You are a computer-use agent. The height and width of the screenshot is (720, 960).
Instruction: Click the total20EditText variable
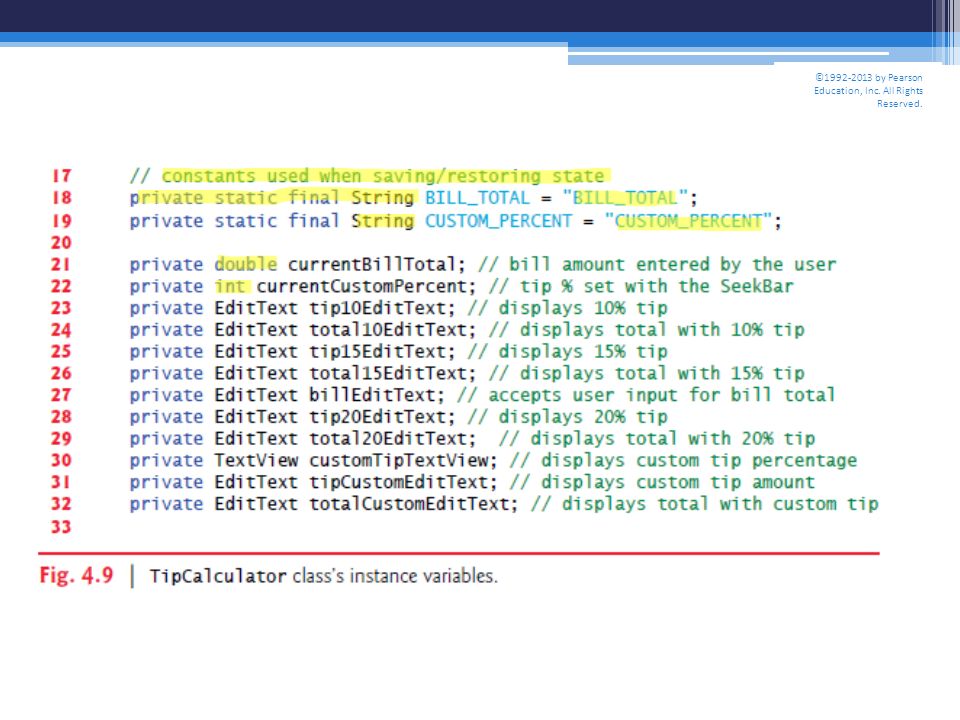[388, 438]
